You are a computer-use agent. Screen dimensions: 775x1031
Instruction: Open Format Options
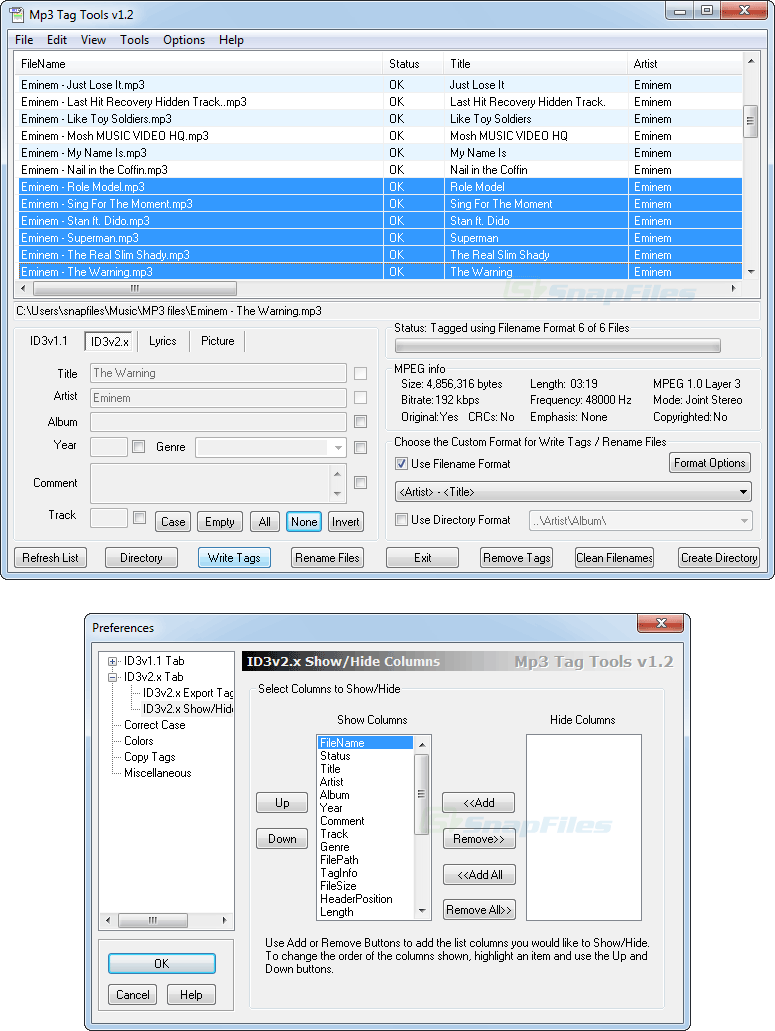(x=709, y=463)
